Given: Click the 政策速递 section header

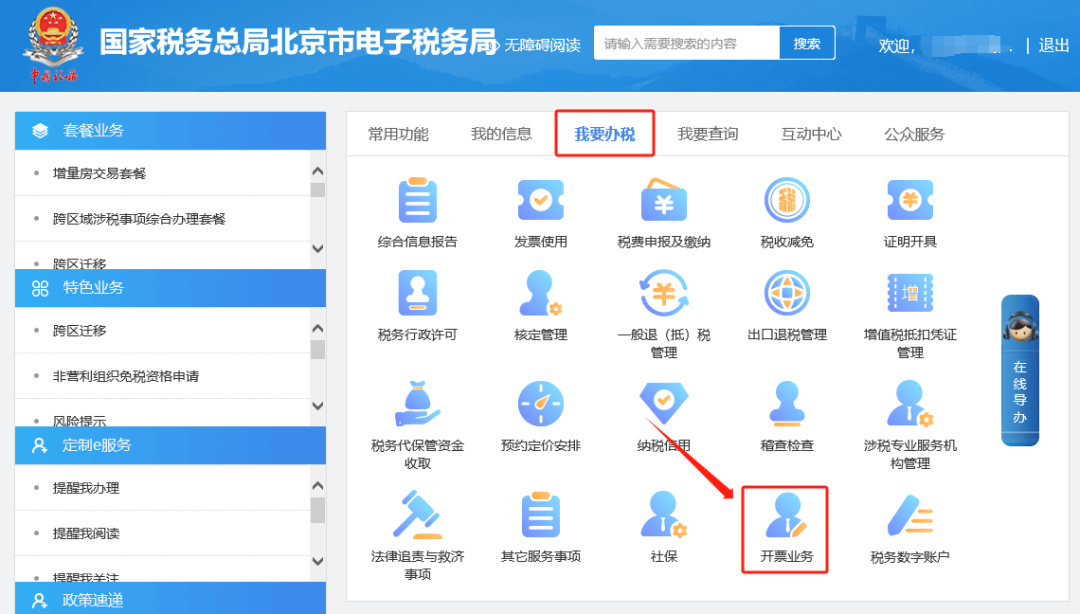Looking at the screenshot, I should (170, 598).
